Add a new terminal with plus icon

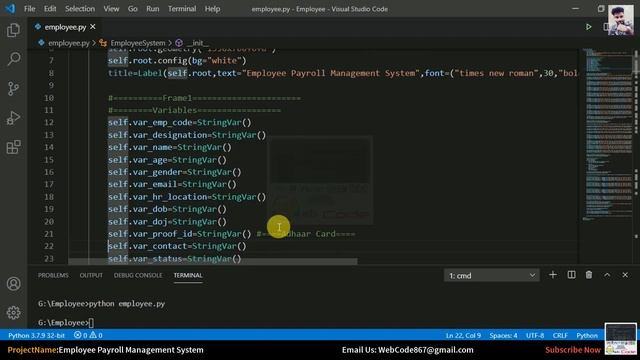pyautogui.click(x=553, y=275)
